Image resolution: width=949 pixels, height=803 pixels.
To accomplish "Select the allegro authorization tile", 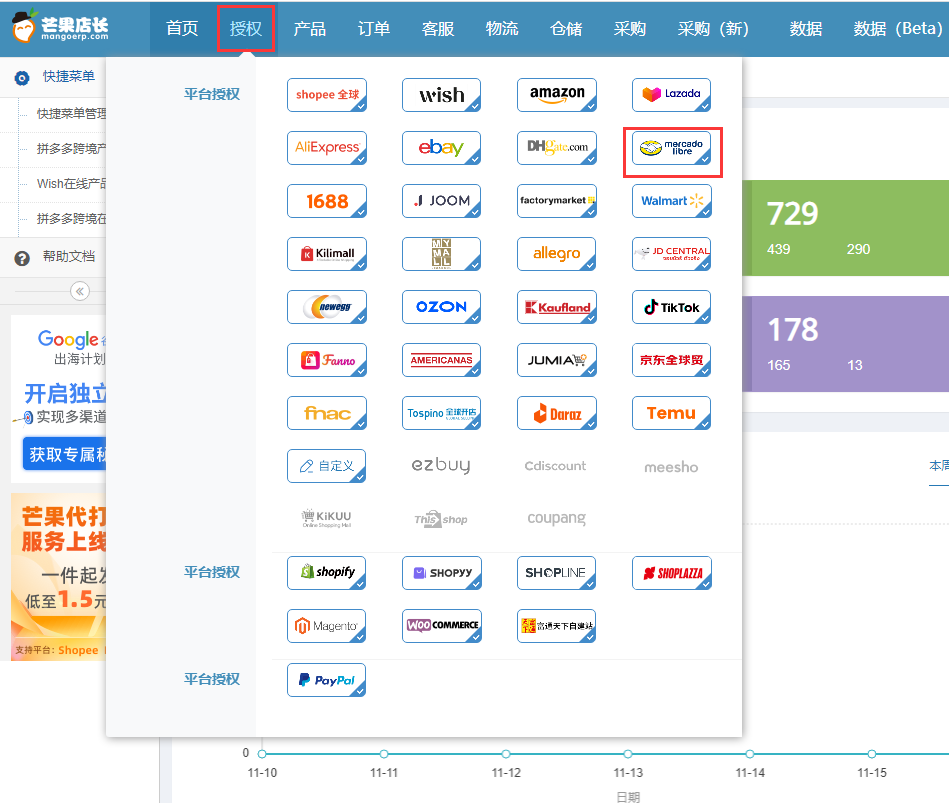I will pyautogui.click(x=557, y=254).
